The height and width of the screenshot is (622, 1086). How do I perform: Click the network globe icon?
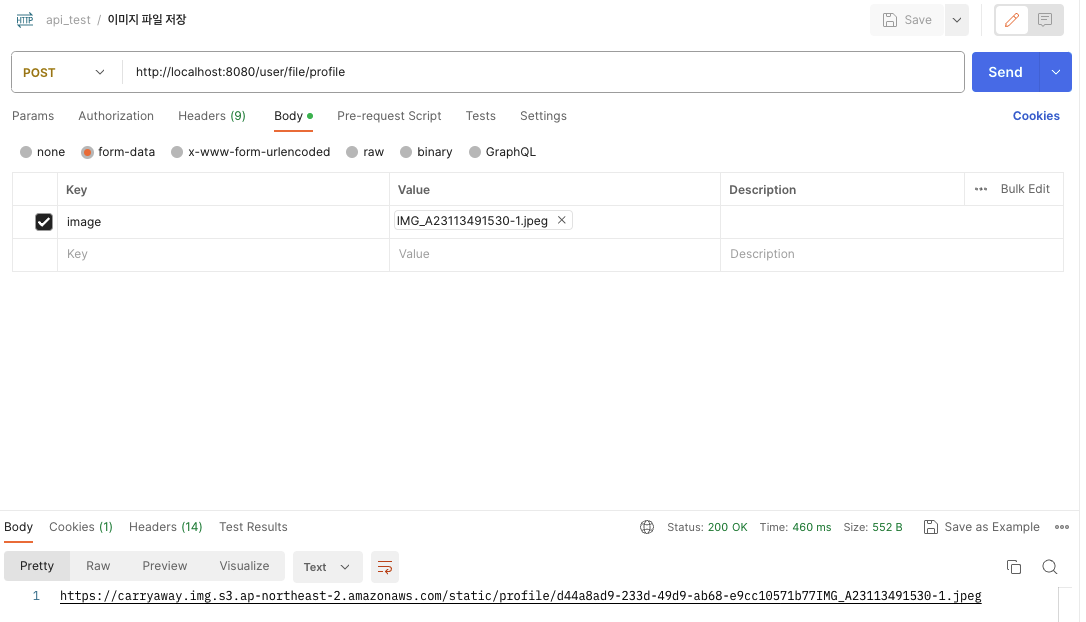[647, 527]
